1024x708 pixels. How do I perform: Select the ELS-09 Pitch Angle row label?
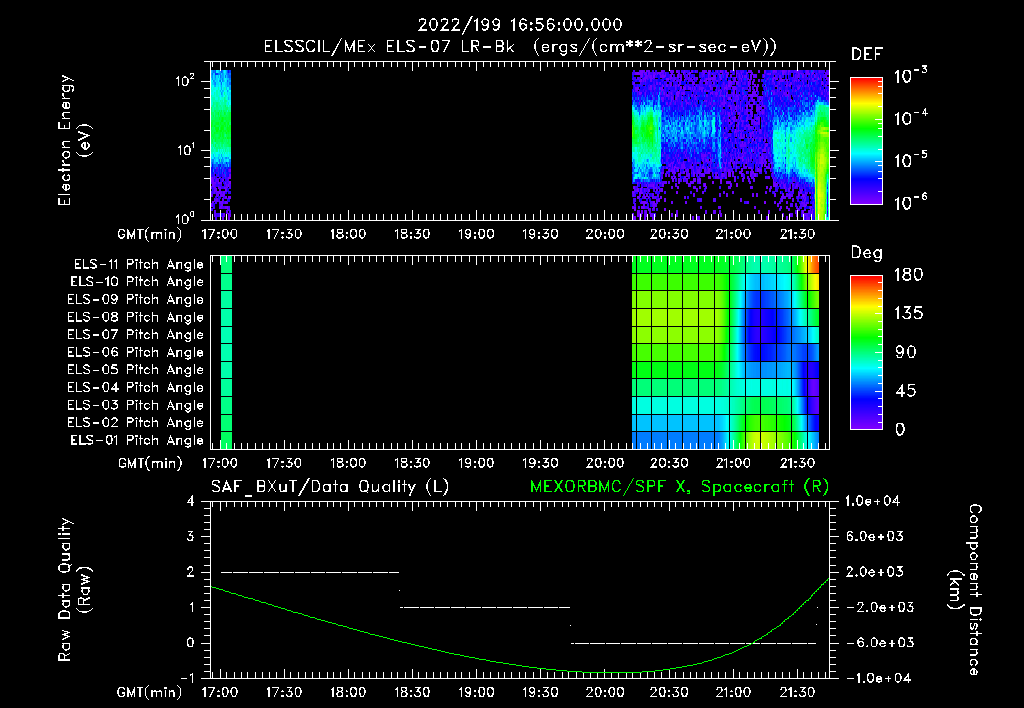(x=135, y=299)
